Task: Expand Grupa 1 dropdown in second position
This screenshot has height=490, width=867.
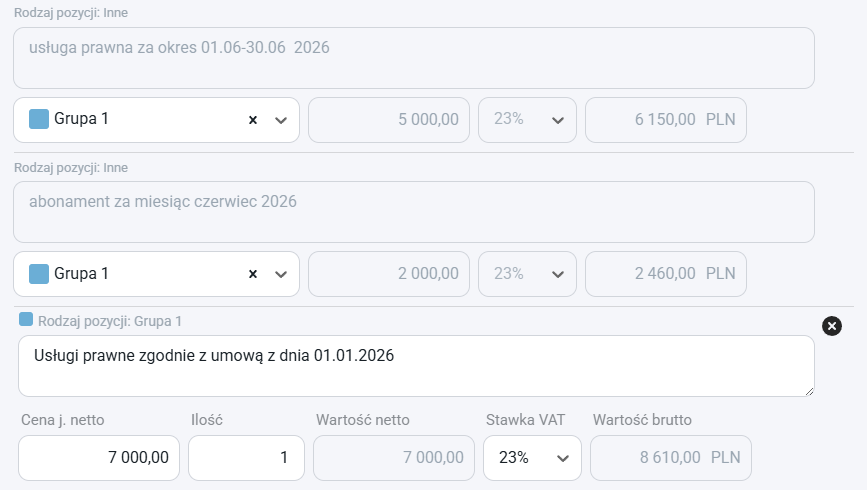Action: tap(281, 274)
